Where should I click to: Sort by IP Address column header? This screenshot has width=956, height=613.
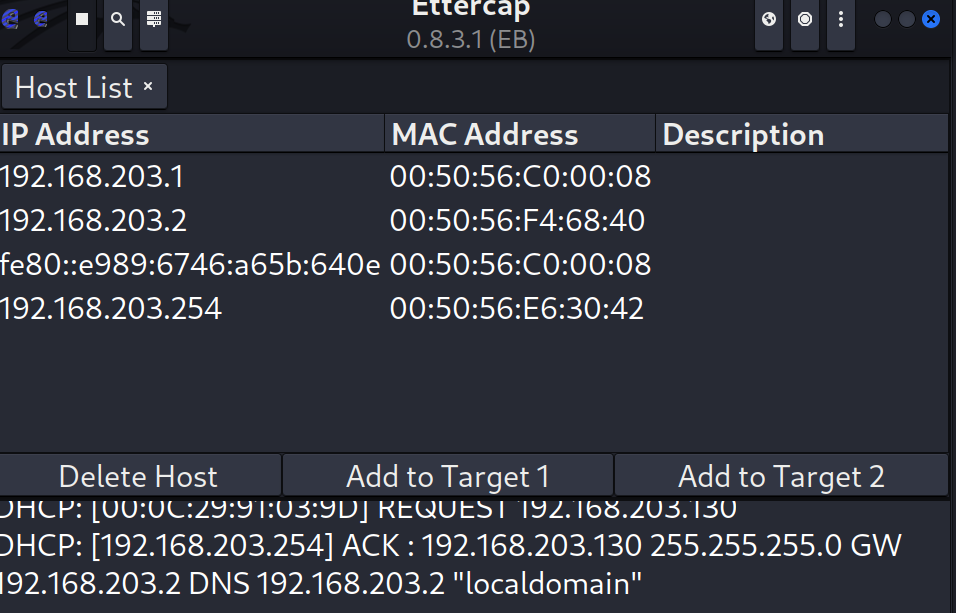coord(191,134)
